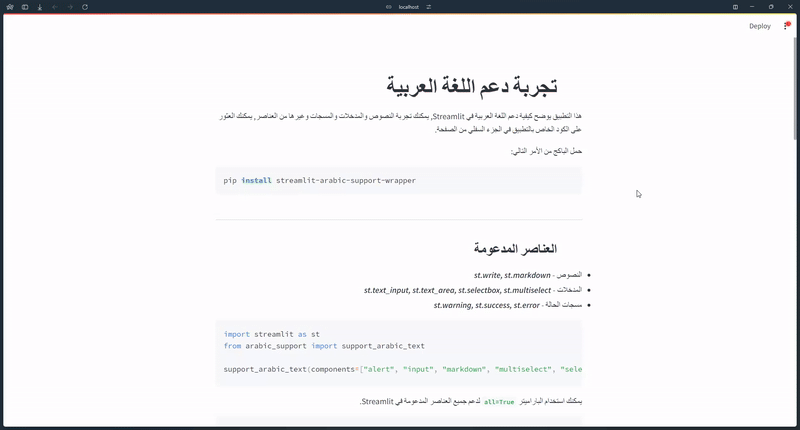
Task: Click 'streamlit-arabic-support-wrapper' package name
Action: point(346,181)
